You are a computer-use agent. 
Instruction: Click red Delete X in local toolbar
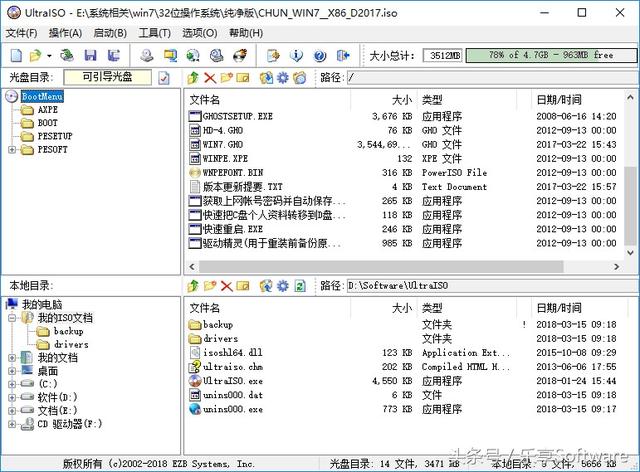227,286
